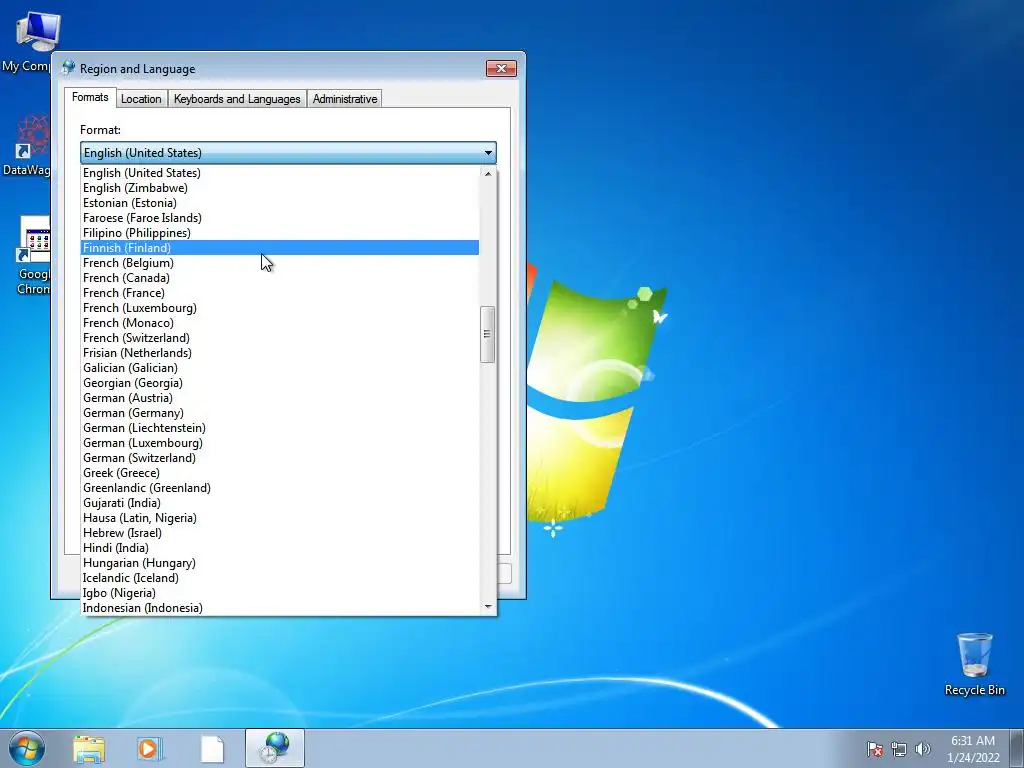Select Hebrew (Israel)
Screen dimensions: 1024x768
280,534
